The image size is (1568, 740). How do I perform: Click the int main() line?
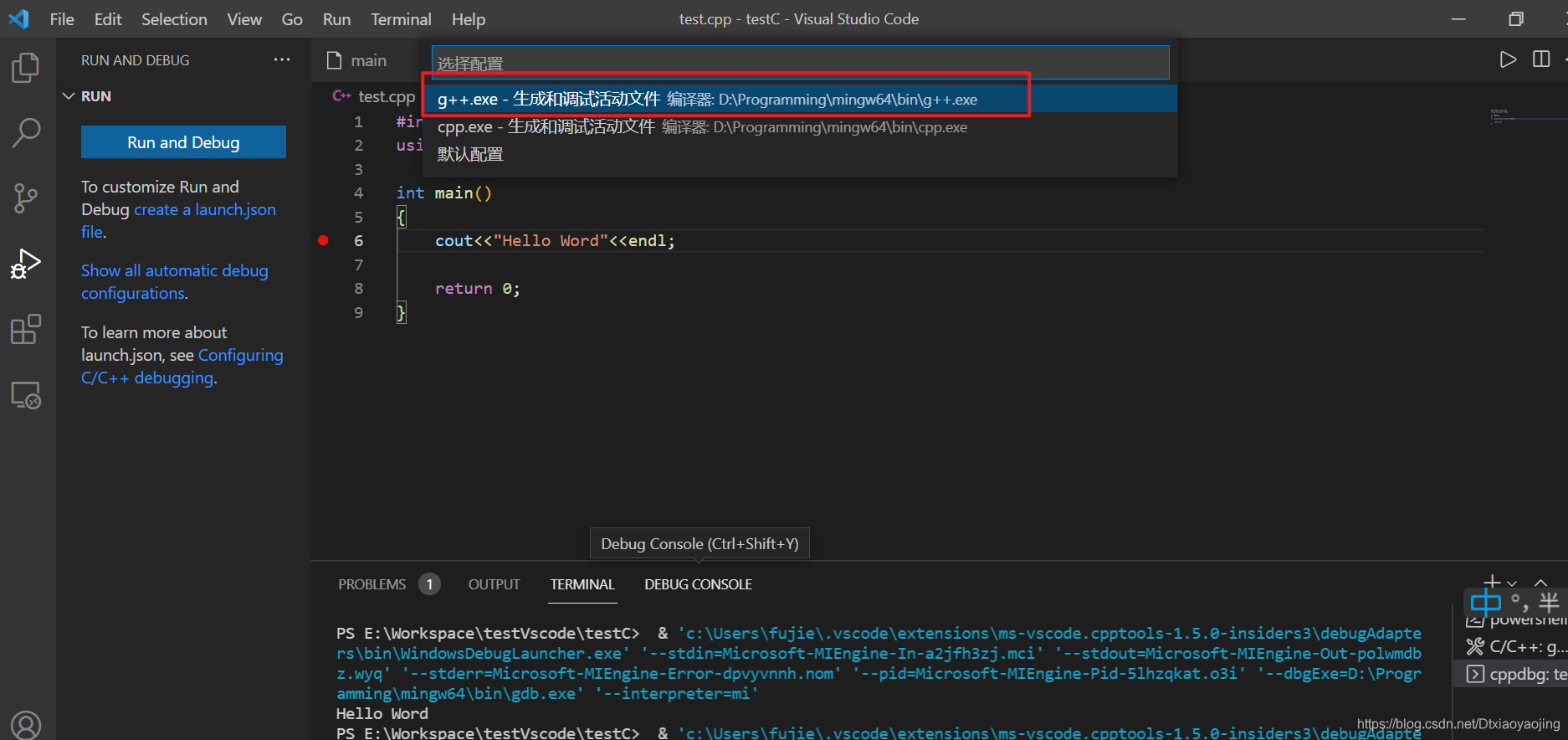pyautogui.click(x=443, y=193)
